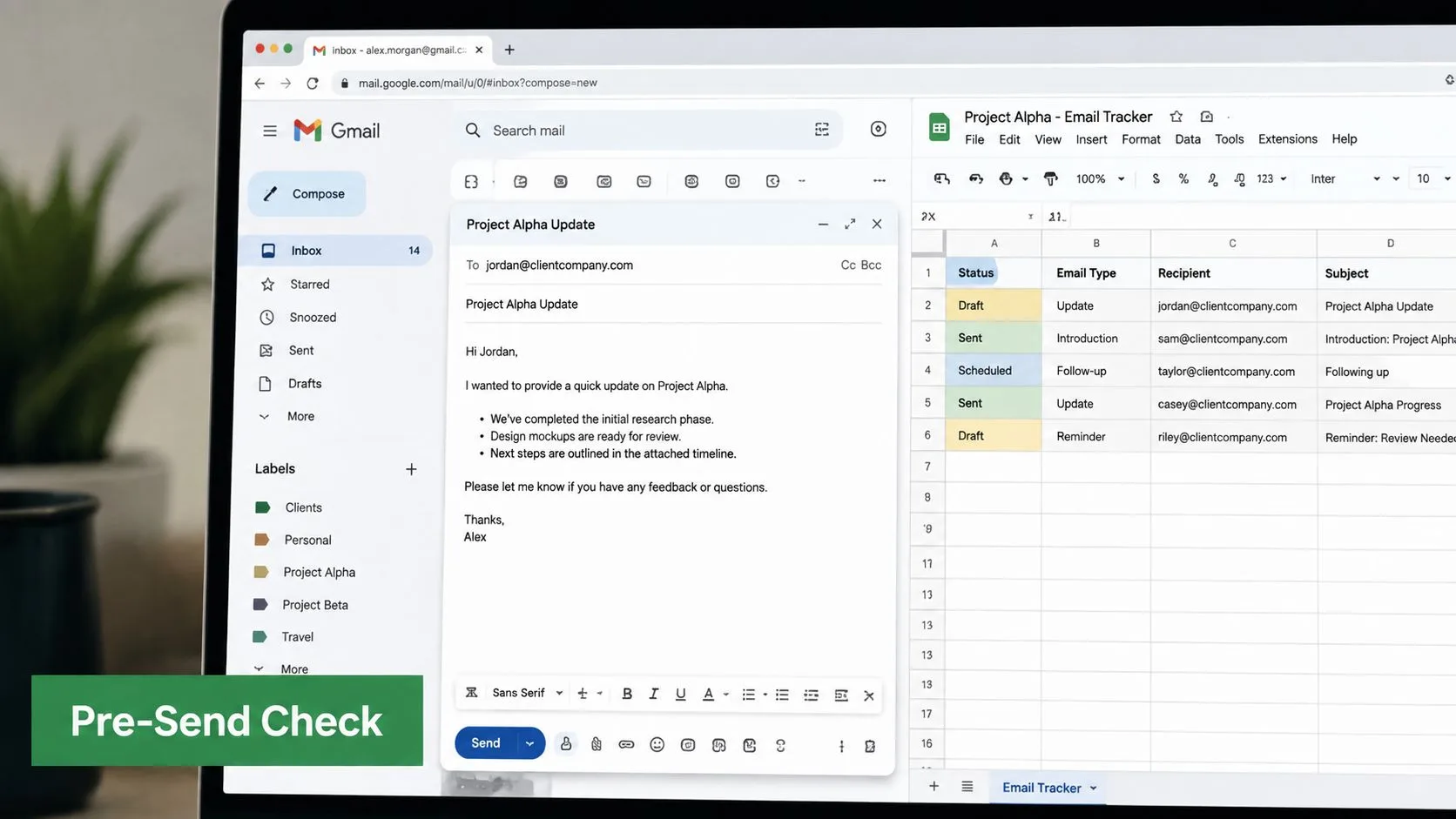Select the Scheduled status cell
1456x819 pixels.
pos(994,371)
